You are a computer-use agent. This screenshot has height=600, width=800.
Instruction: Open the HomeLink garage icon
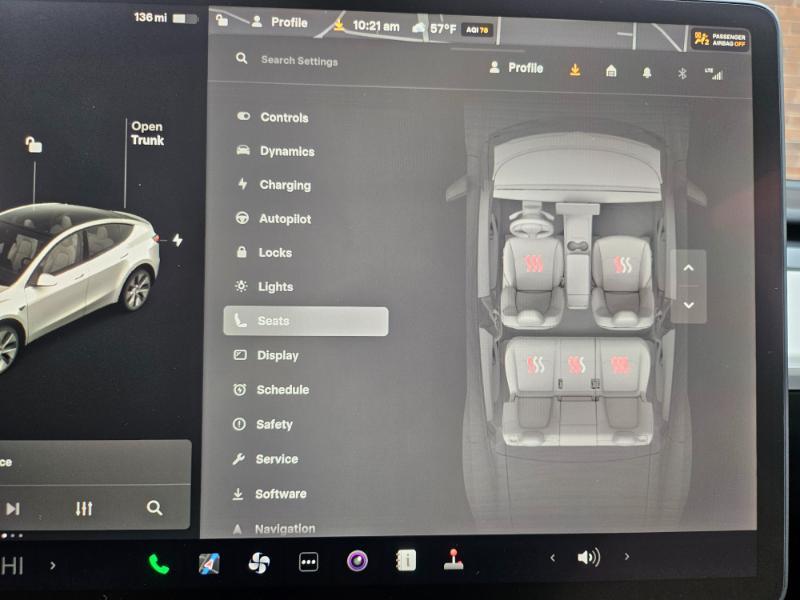611,70
